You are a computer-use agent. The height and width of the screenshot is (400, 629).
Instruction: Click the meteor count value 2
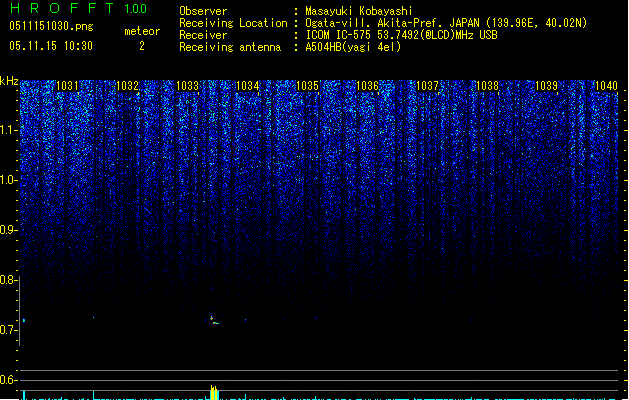[x=142, y=46]
